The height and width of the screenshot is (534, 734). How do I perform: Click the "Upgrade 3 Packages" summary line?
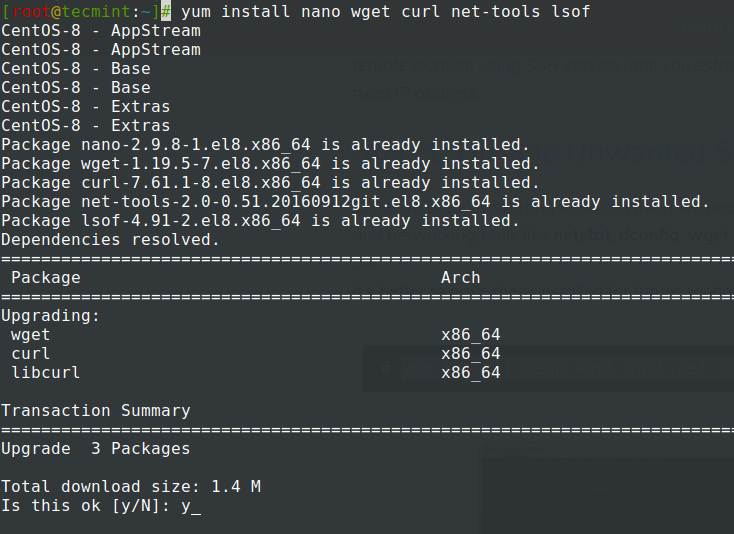coord(95,449)
